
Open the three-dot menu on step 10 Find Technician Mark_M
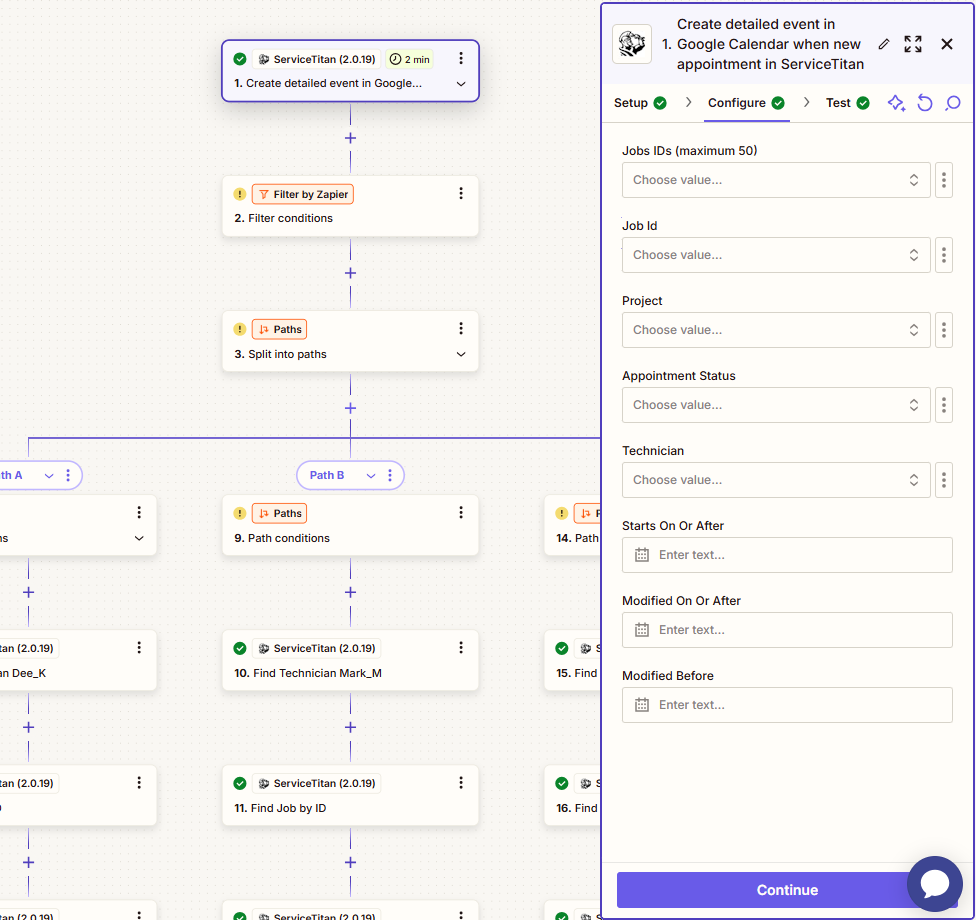point(461,647)
